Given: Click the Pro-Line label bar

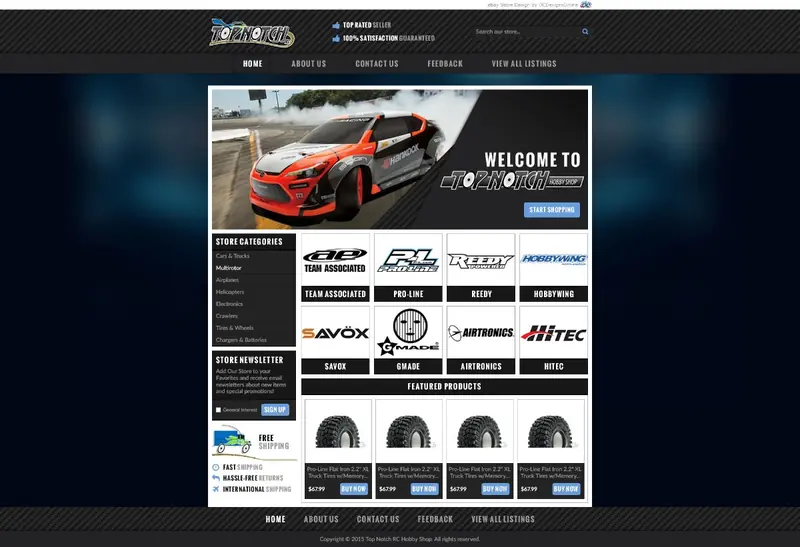Looking at the screenshot, I should pos(408,294).
